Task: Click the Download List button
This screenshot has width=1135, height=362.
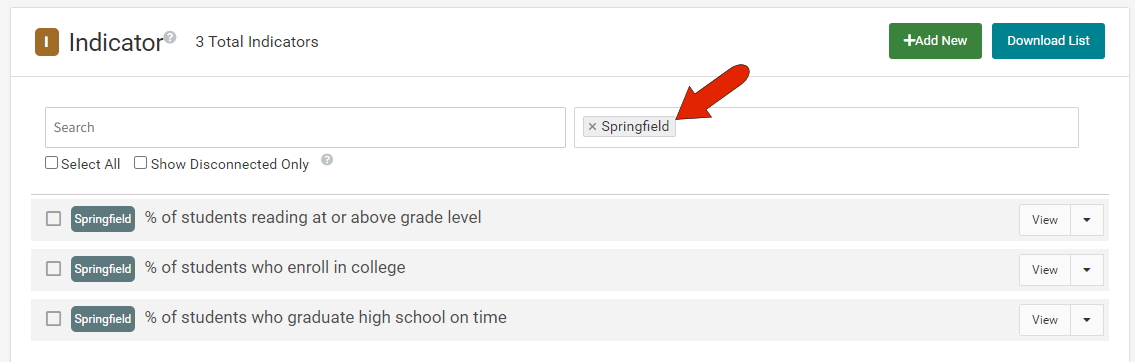Action: coord(1048,41)
